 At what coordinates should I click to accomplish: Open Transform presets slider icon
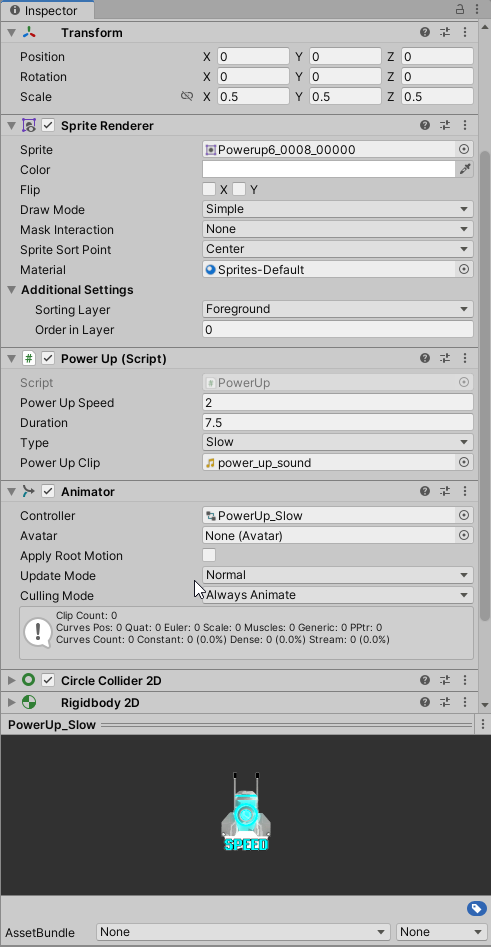point(445,33)
